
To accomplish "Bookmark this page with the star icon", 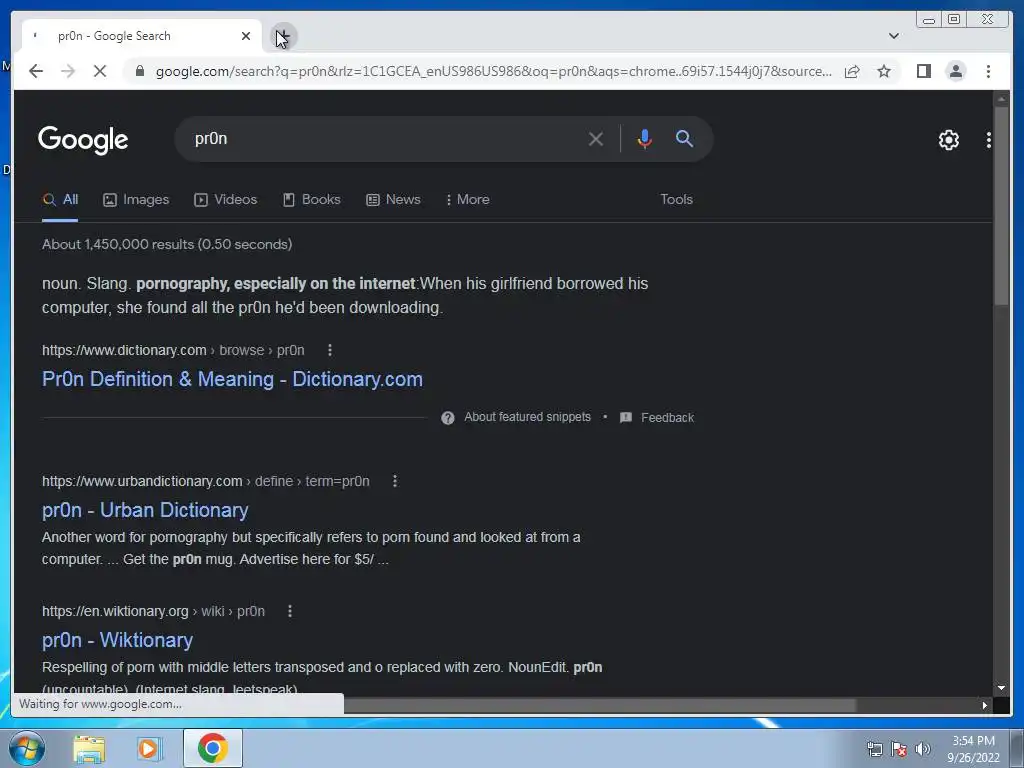I will (884, 71).
